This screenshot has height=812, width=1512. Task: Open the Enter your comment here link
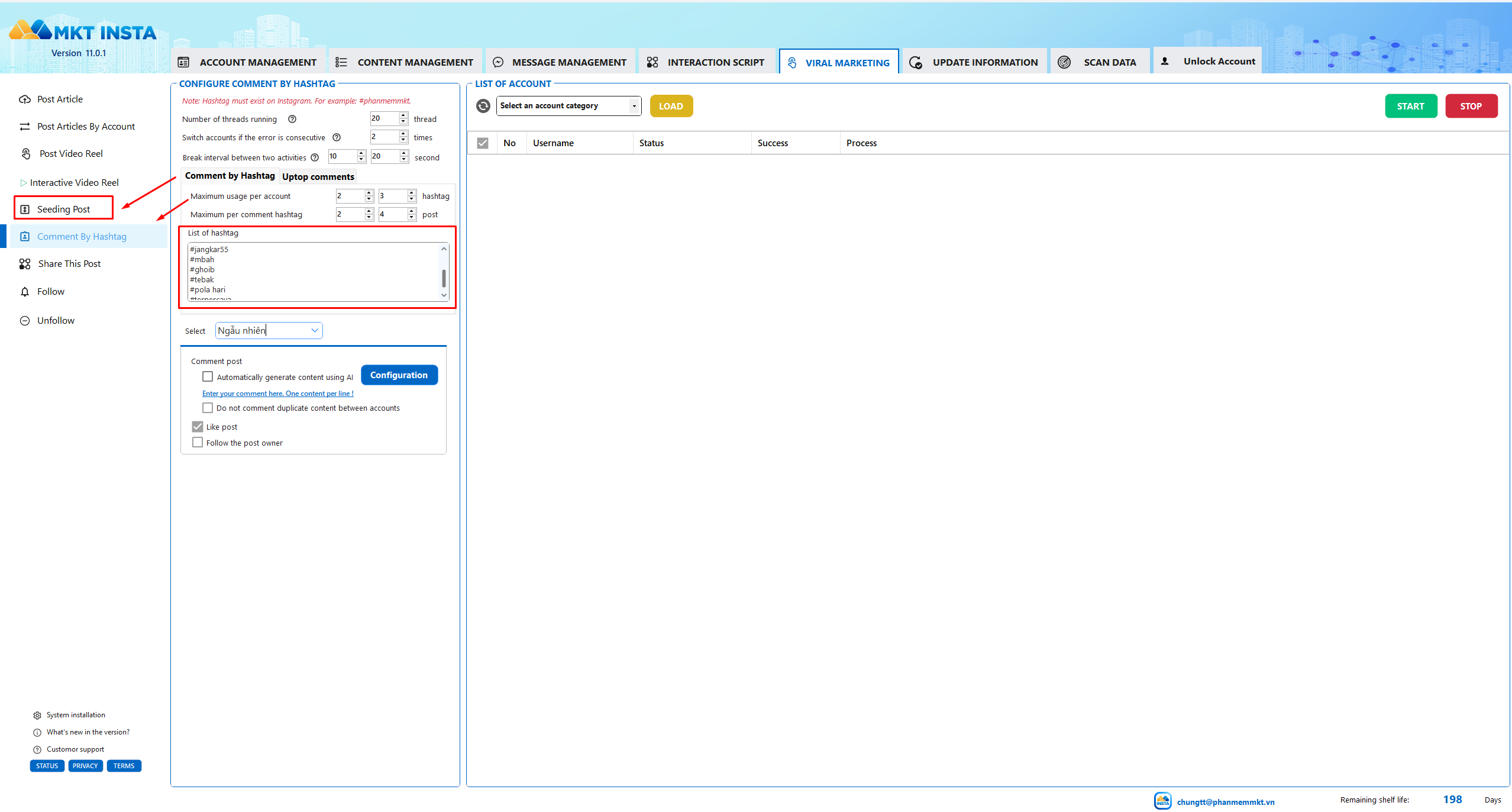[x=277, y=394]
